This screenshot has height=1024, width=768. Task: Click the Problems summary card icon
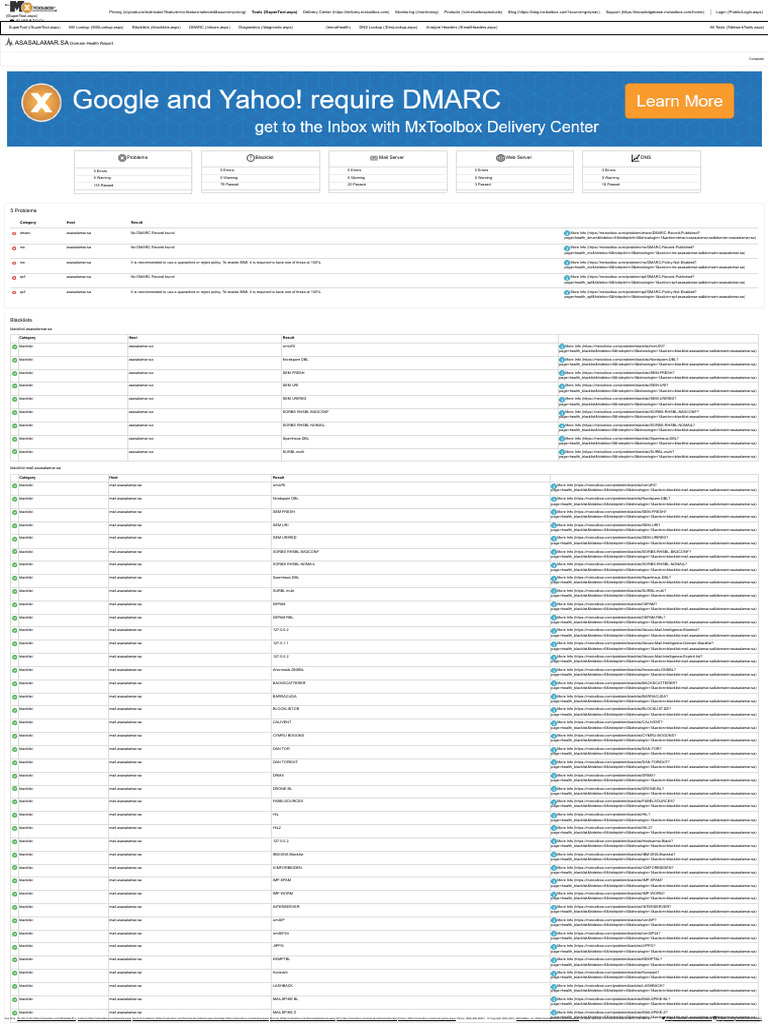click(x=121, y=157)
